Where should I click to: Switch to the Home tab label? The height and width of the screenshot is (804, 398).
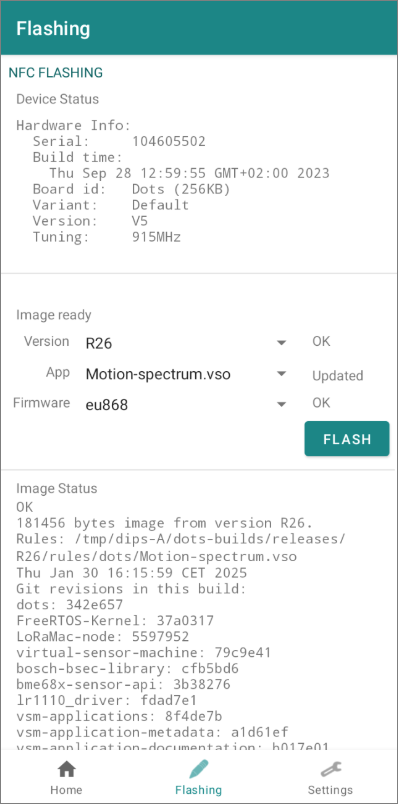pyautogui.click(x=67, y=789)
